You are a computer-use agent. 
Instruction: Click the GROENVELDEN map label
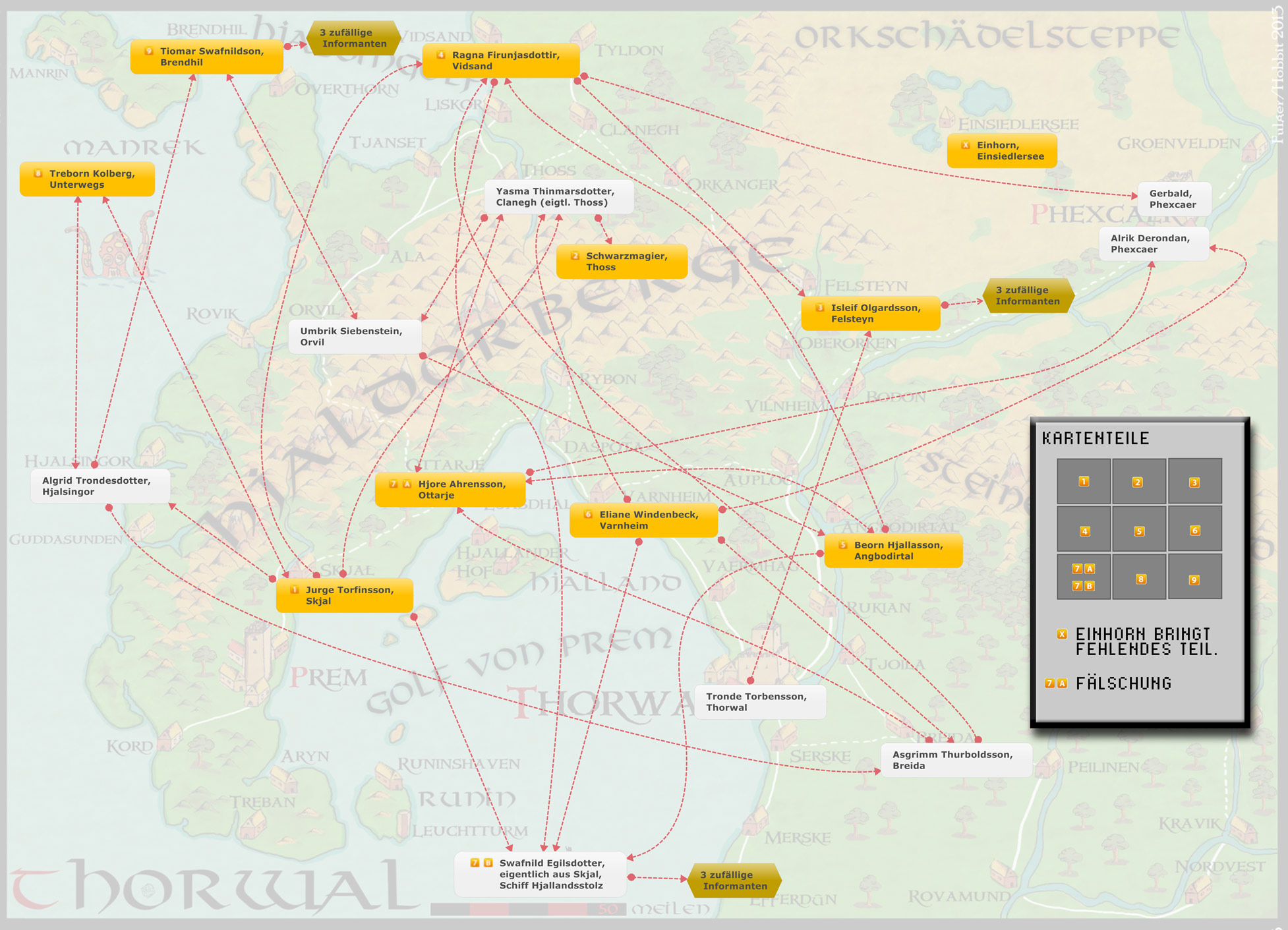point(1179,144)
